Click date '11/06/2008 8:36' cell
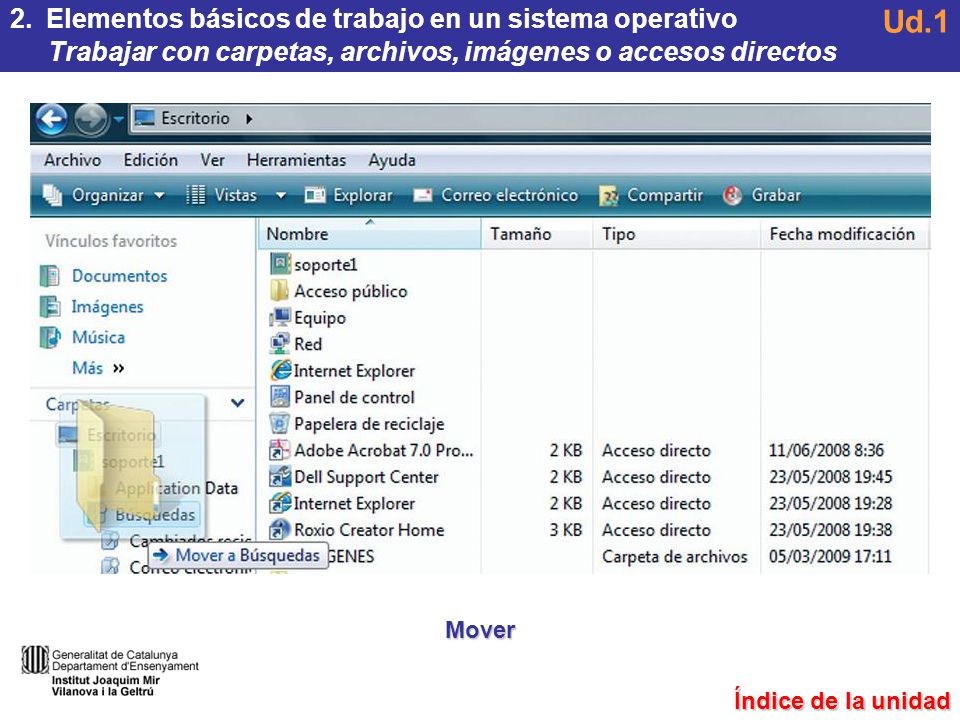This screenshot has width=960, height=720. click(x=827, y=451)
